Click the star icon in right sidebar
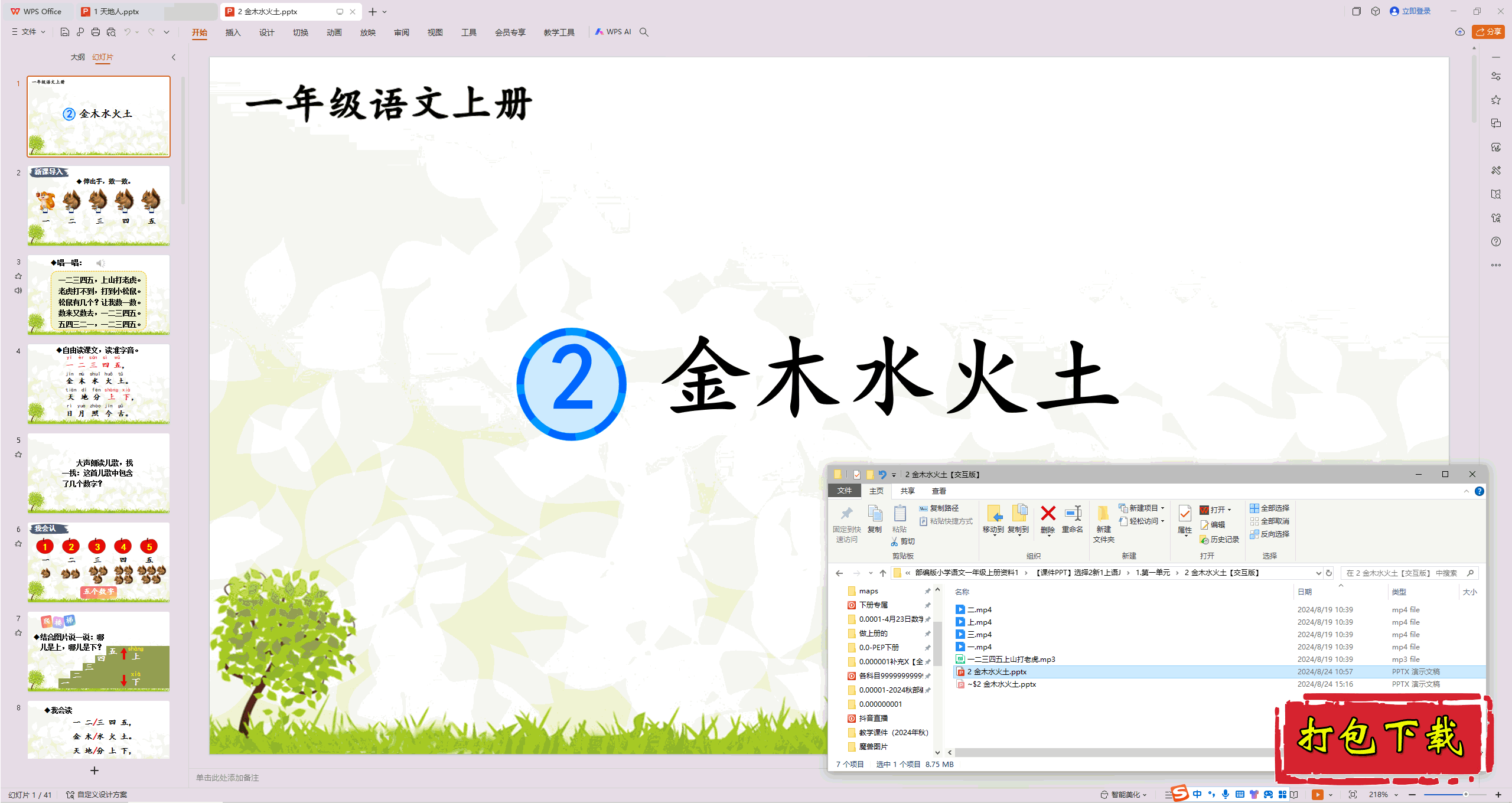This screenshot has width=1512, height=803. [1496, 100]
